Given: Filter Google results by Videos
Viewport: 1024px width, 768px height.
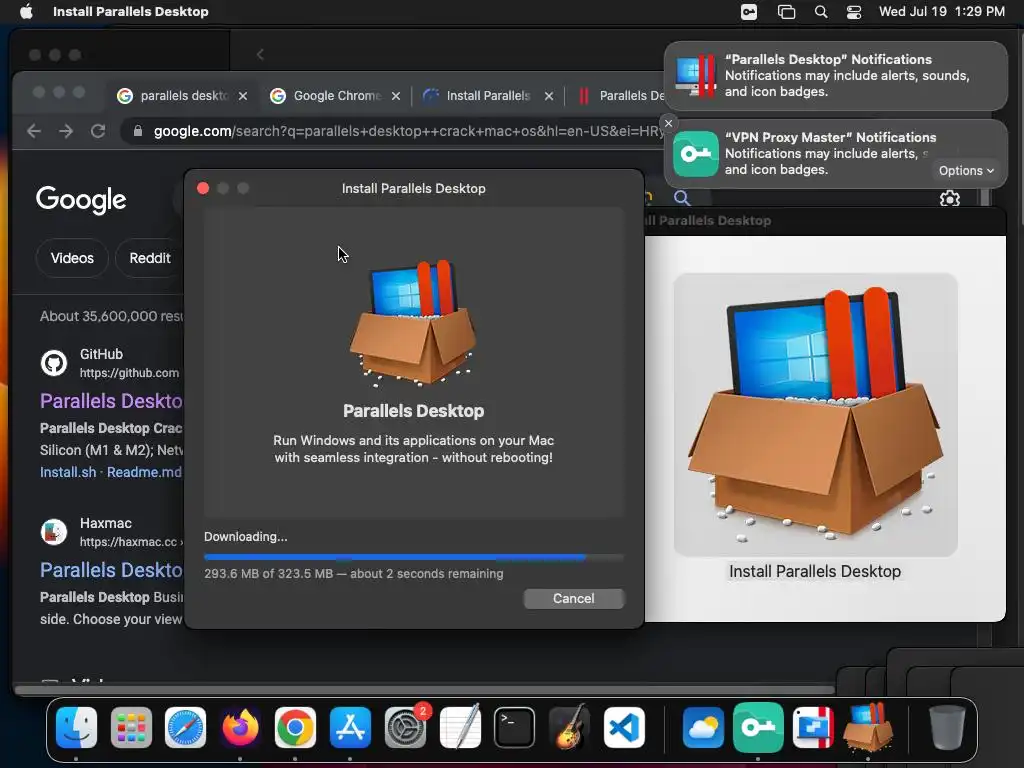Looking at the screenshot, I should click(x=72, y=258).
